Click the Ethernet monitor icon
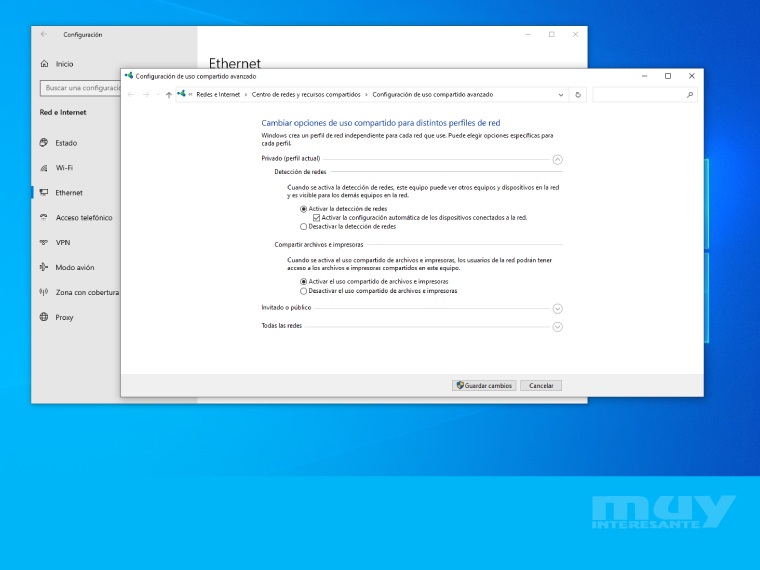This screenshot has width=760, height=570. pos(44,192)
